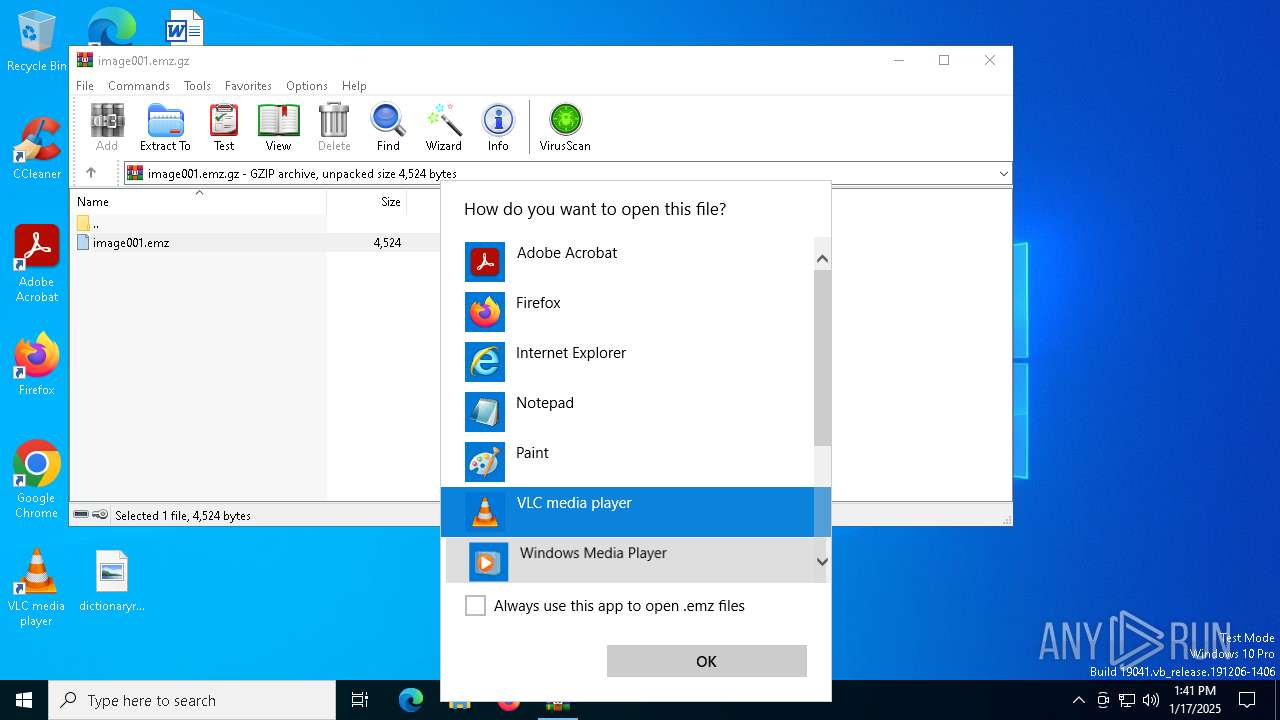Choose Firefox in the app list
This screenshot has width=1280, height=720.
[x=628, y=312]
